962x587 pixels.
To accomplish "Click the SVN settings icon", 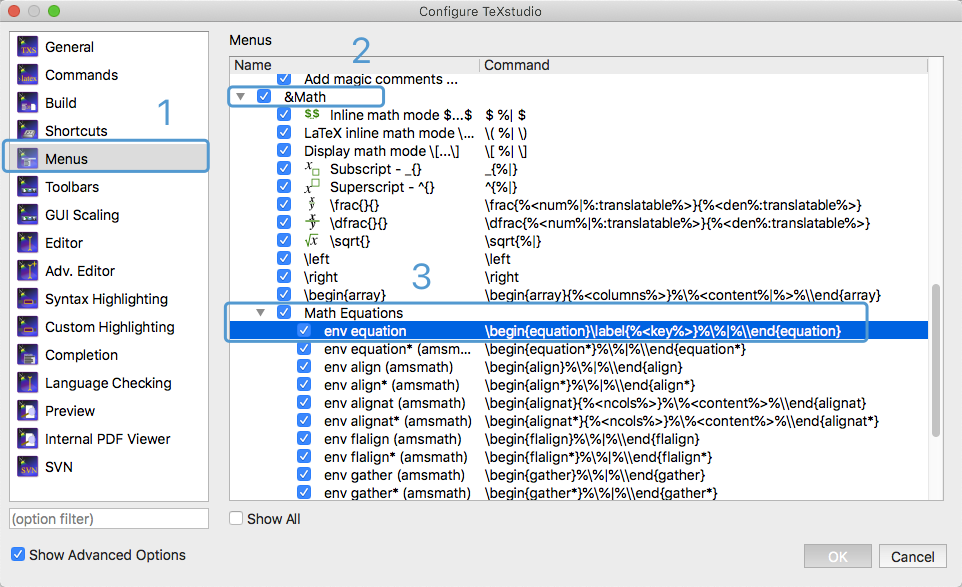I will pyautogui.click(x=27, y=466).
